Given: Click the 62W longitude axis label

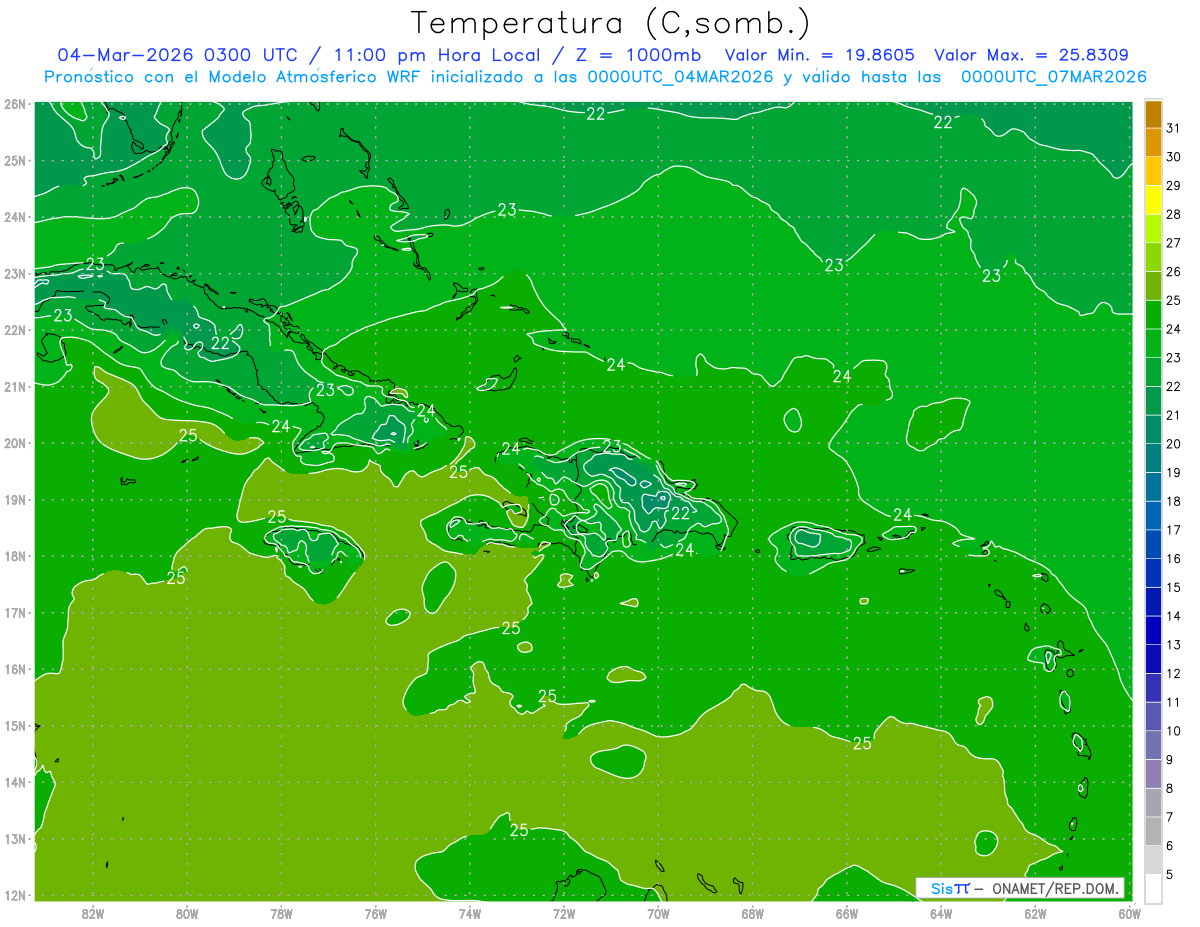Looking at the screenshot, I should (1035, 913).
